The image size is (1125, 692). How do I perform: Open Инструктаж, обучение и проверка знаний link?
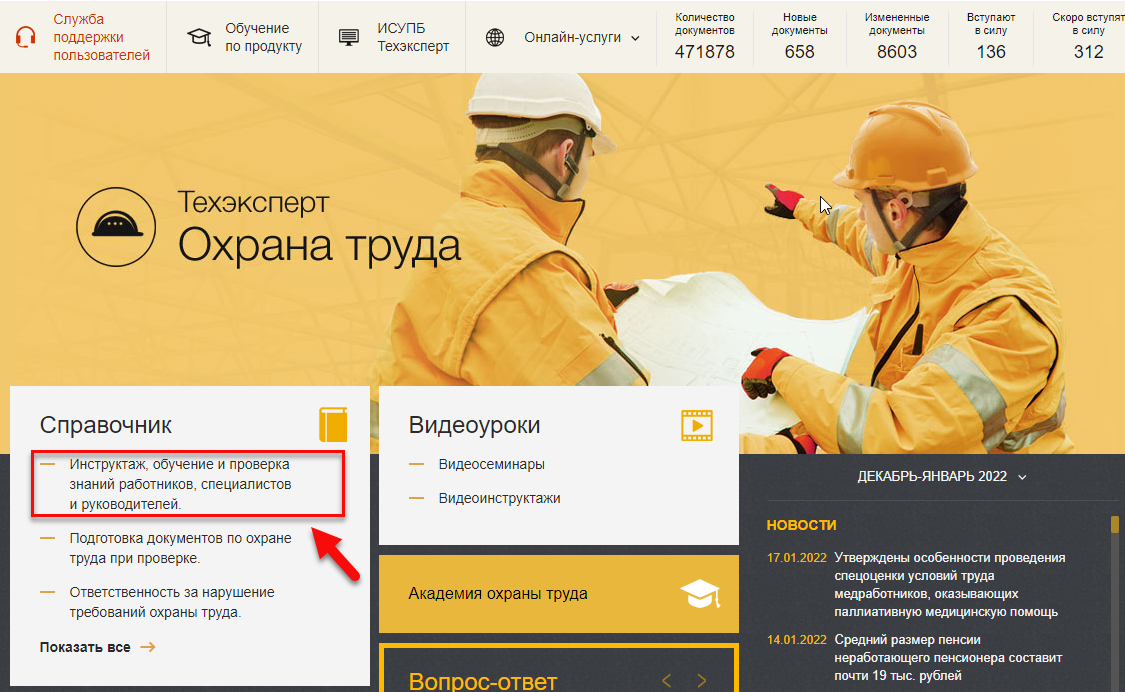(180, 484)
